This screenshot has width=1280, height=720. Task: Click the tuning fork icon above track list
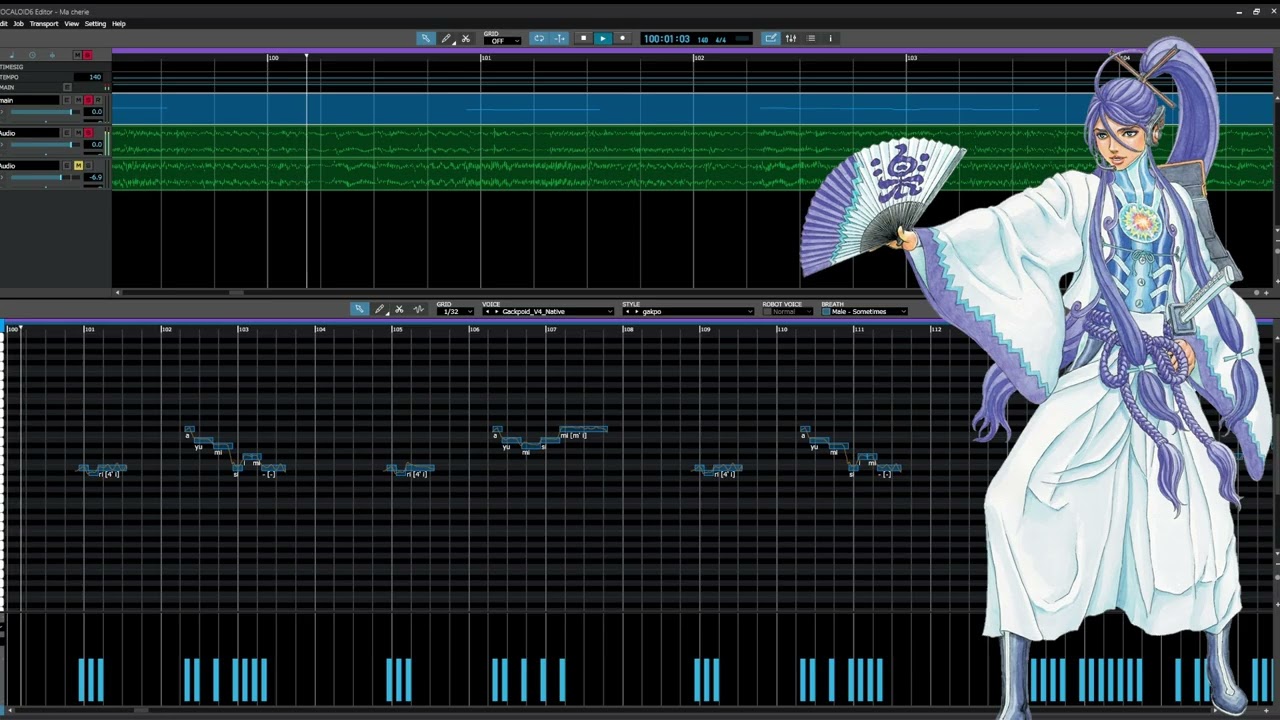tap(52, 55)
